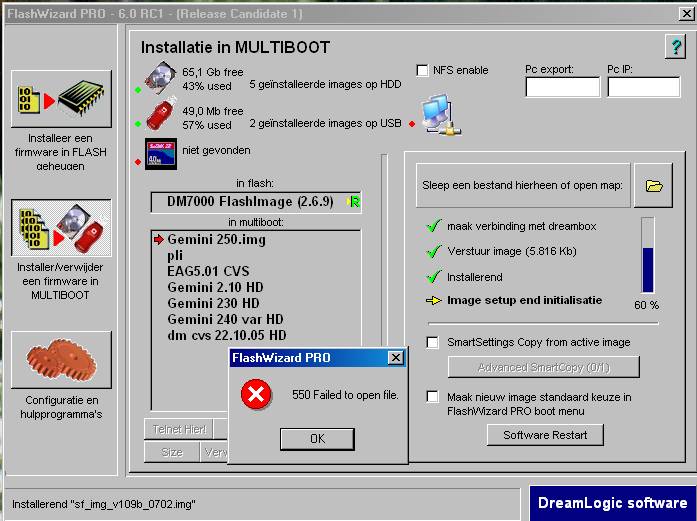Open folder browse icon button
This screenshot has width=697, height=521.
tap(653, 185)
